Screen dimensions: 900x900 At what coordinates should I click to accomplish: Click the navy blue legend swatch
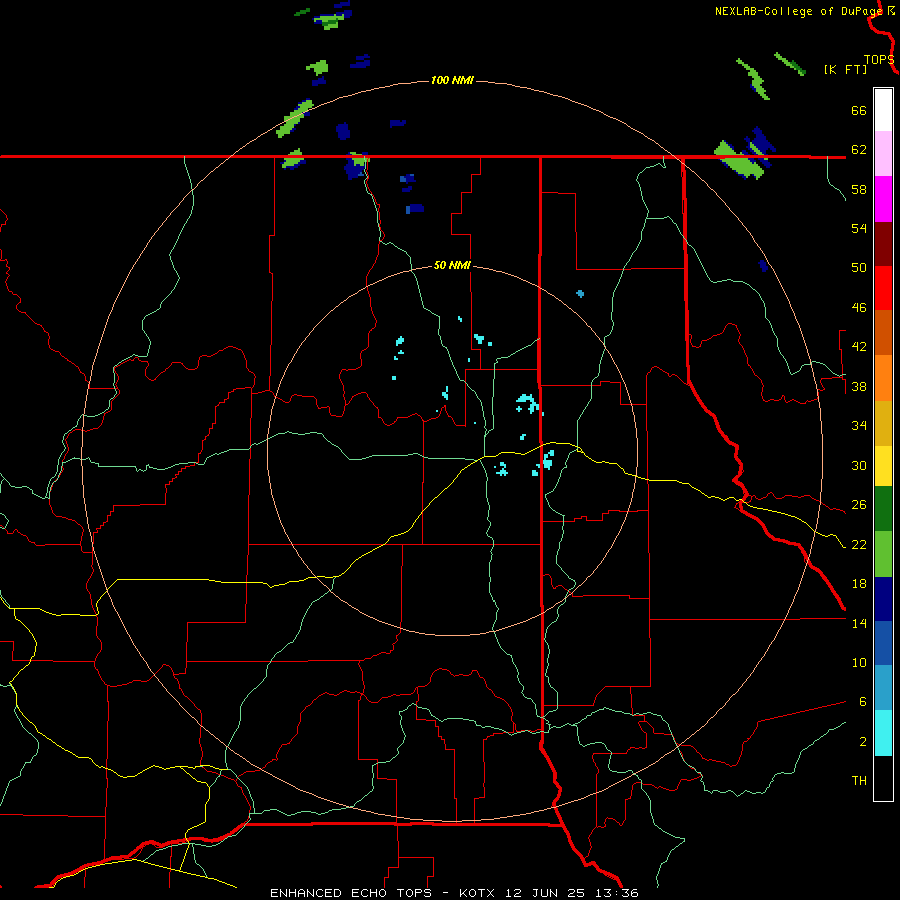(883, 599)
